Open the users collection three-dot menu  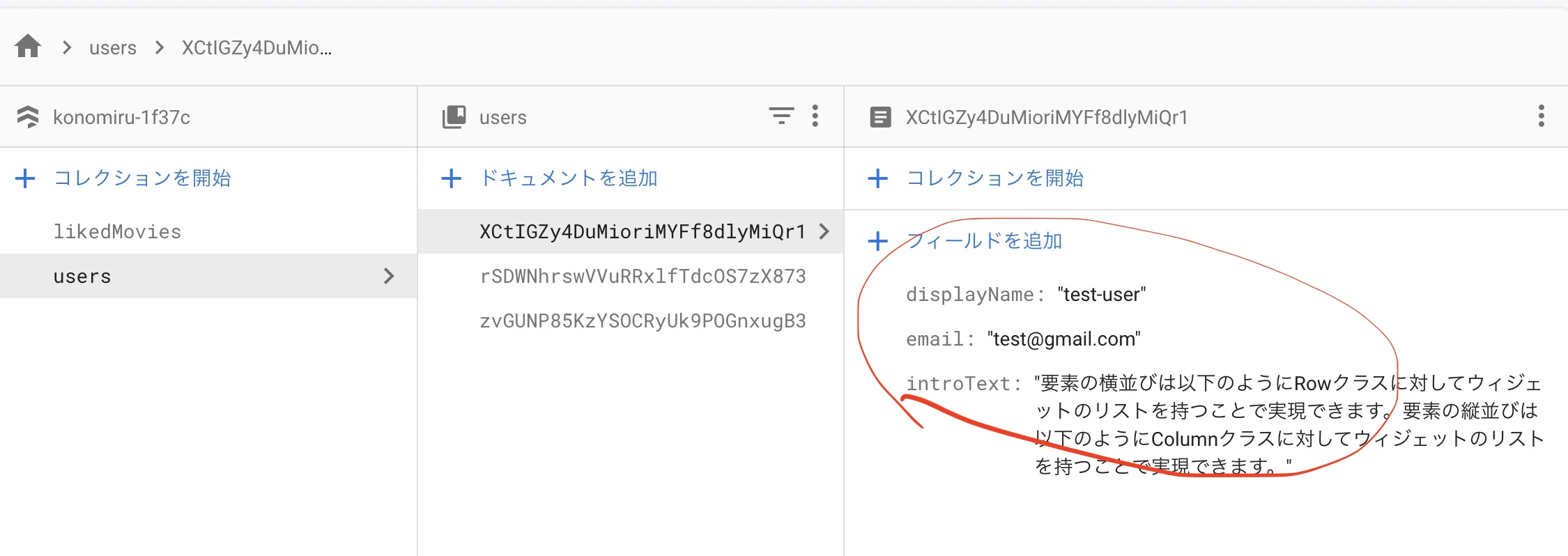tap(815, 116)
